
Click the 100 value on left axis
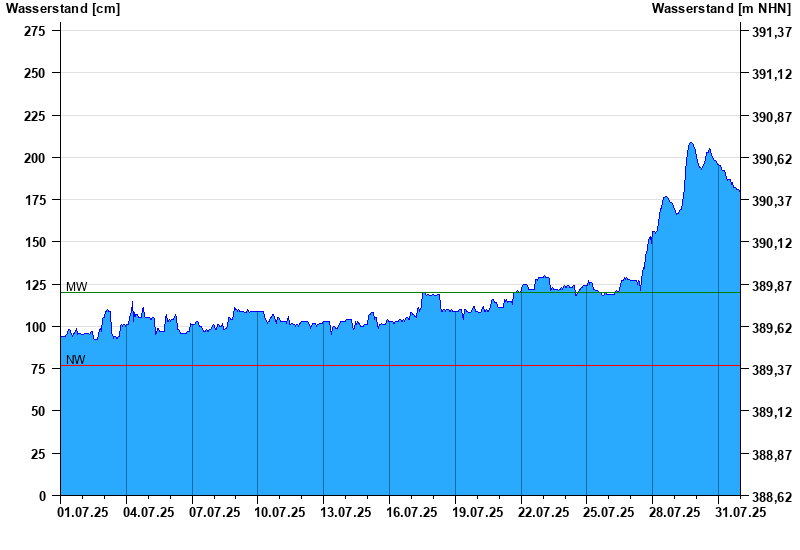coord(35,327)
